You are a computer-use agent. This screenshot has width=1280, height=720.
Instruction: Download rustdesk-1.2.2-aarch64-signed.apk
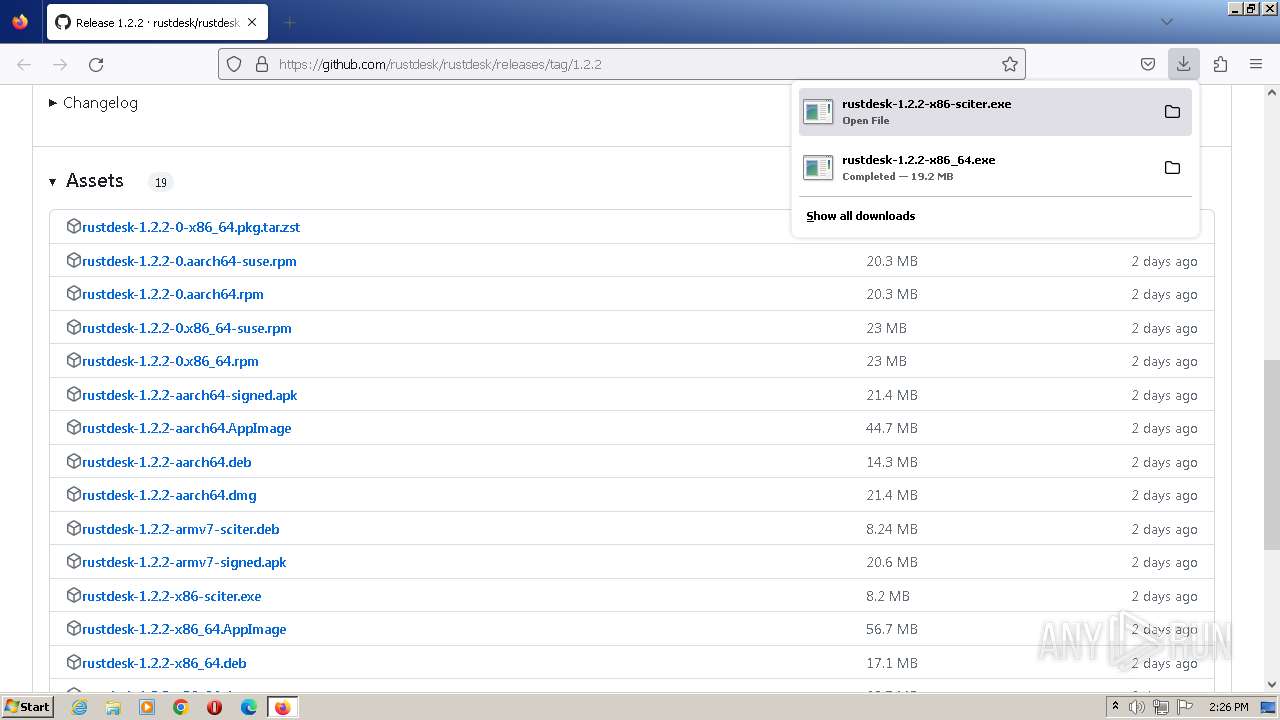point(190,395)
